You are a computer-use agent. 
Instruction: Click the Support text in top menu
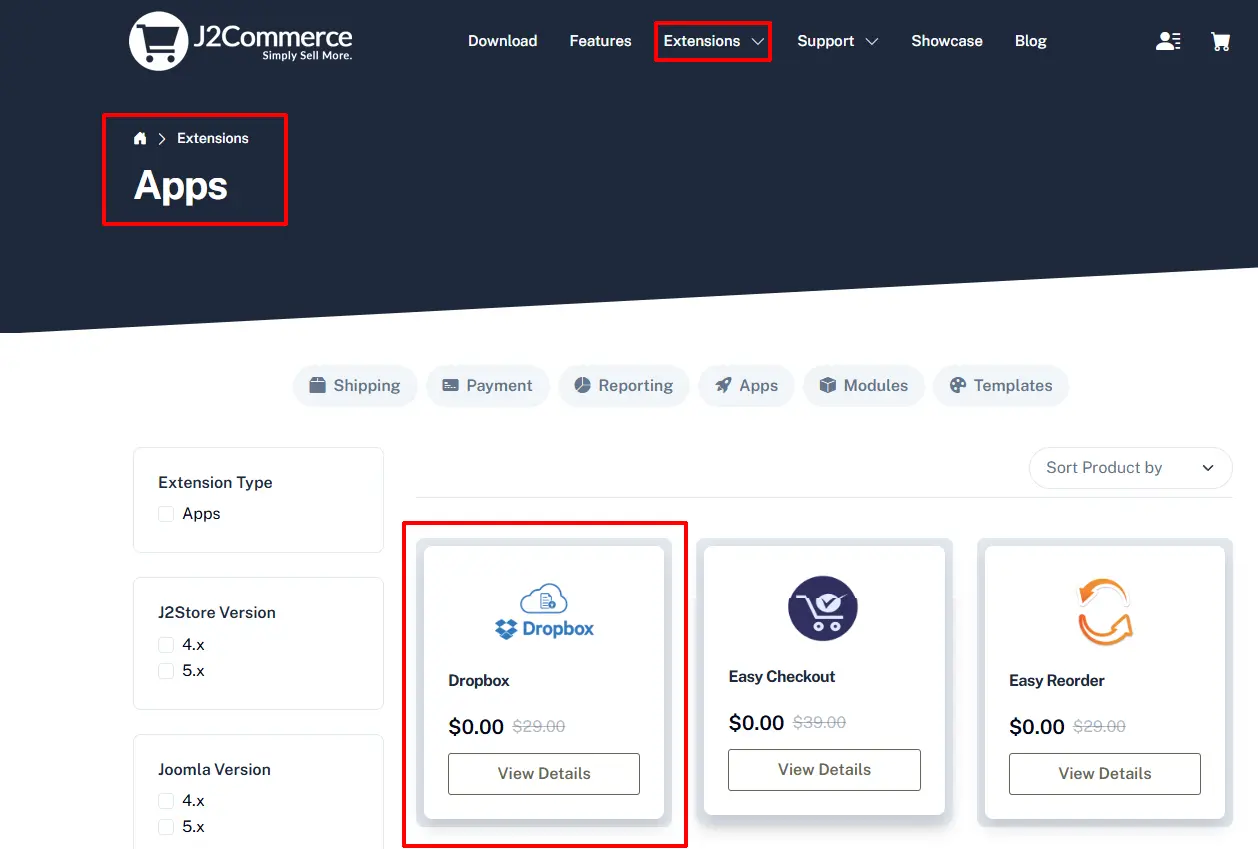(826, 41)
